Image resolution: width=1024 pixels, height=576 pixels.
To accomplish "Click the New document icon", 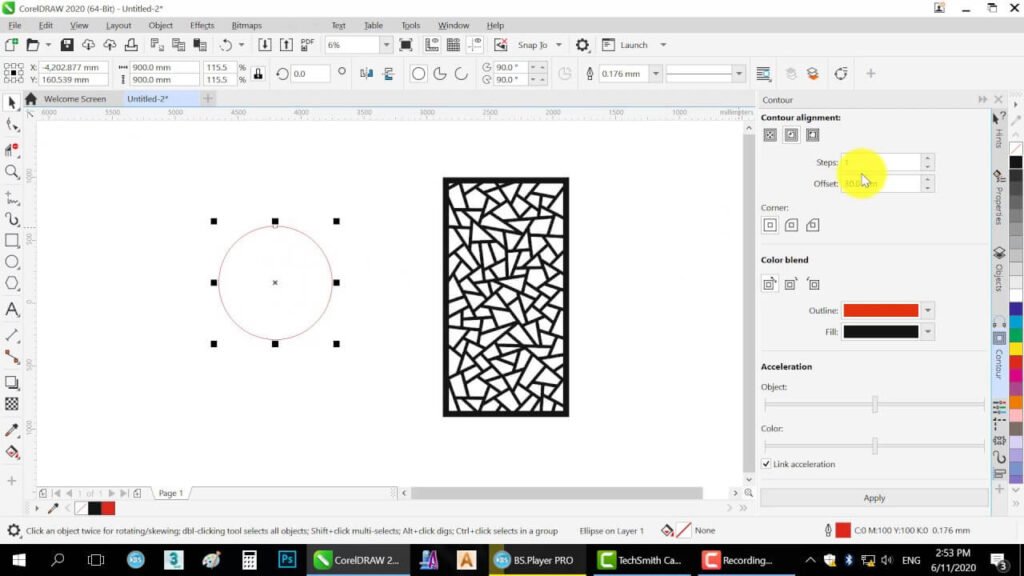I will [x=11, y=45].
